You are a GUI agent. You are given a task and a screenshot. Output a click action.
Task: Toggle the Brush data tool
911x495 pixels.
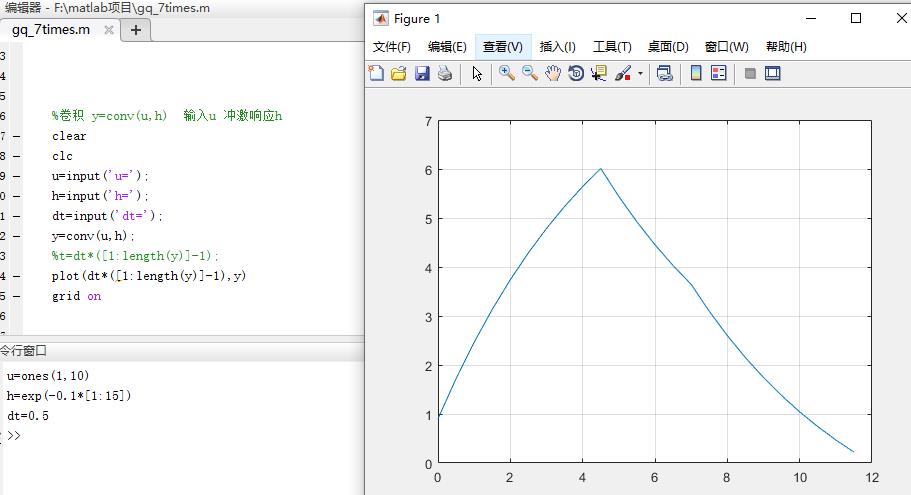click(x=623, y=73)
